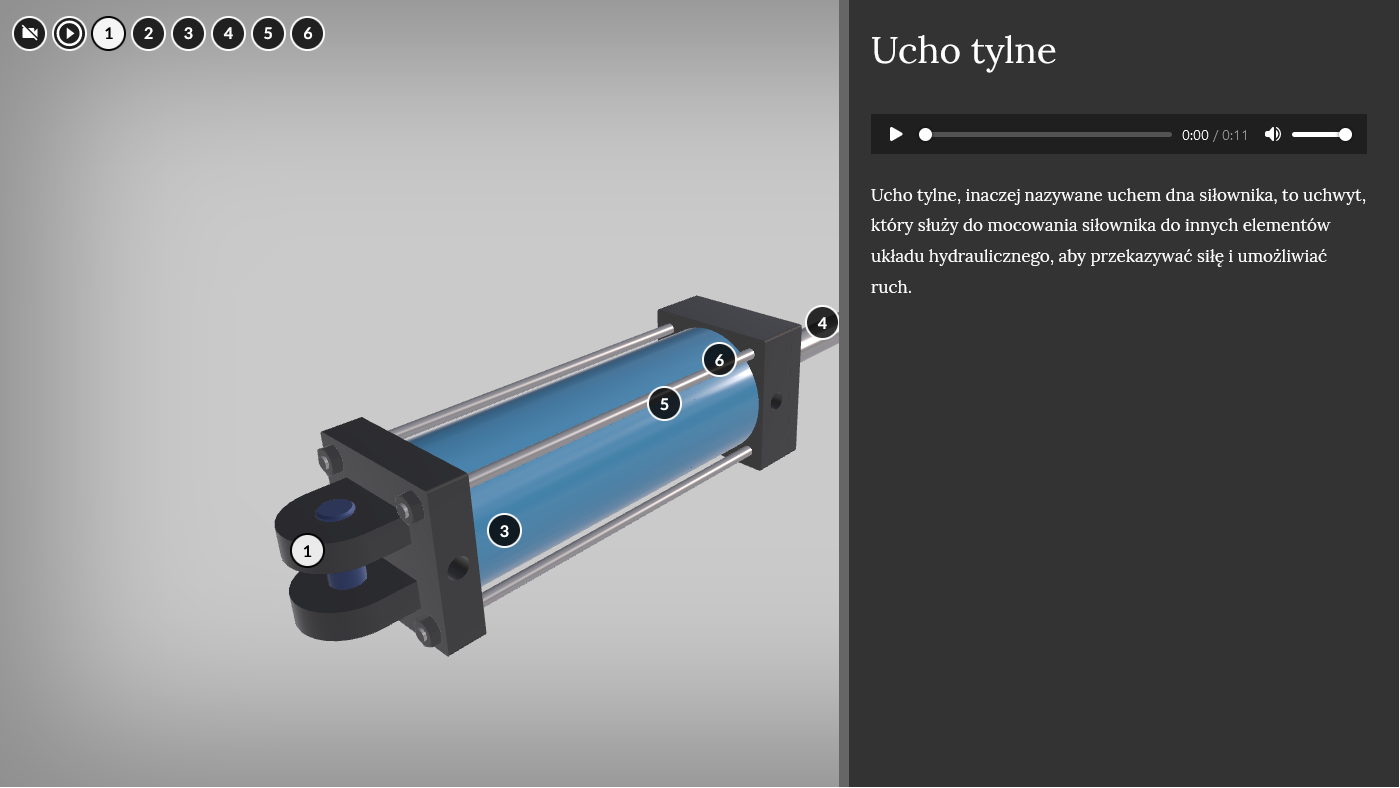The width and height of the screenshot is (1400, 788).
Task: Mute the audio with speaker icon
Action: click(1272, 135)
